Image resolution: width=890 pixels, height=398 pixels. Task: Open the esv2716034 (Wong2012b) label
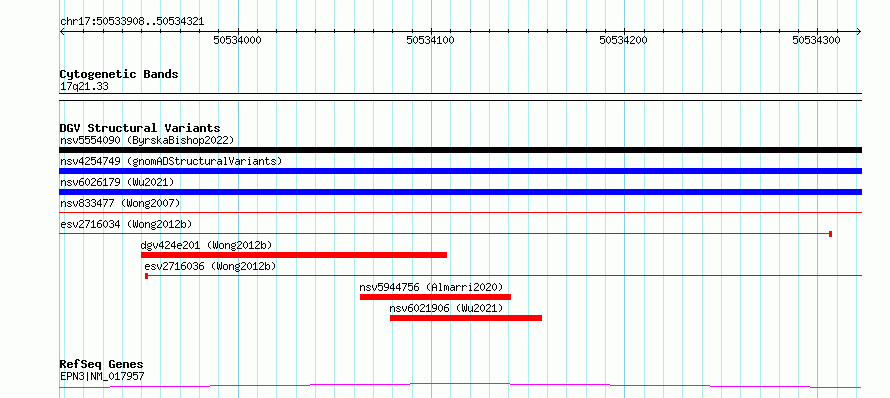pyautogui.click(x=126, y=224)
